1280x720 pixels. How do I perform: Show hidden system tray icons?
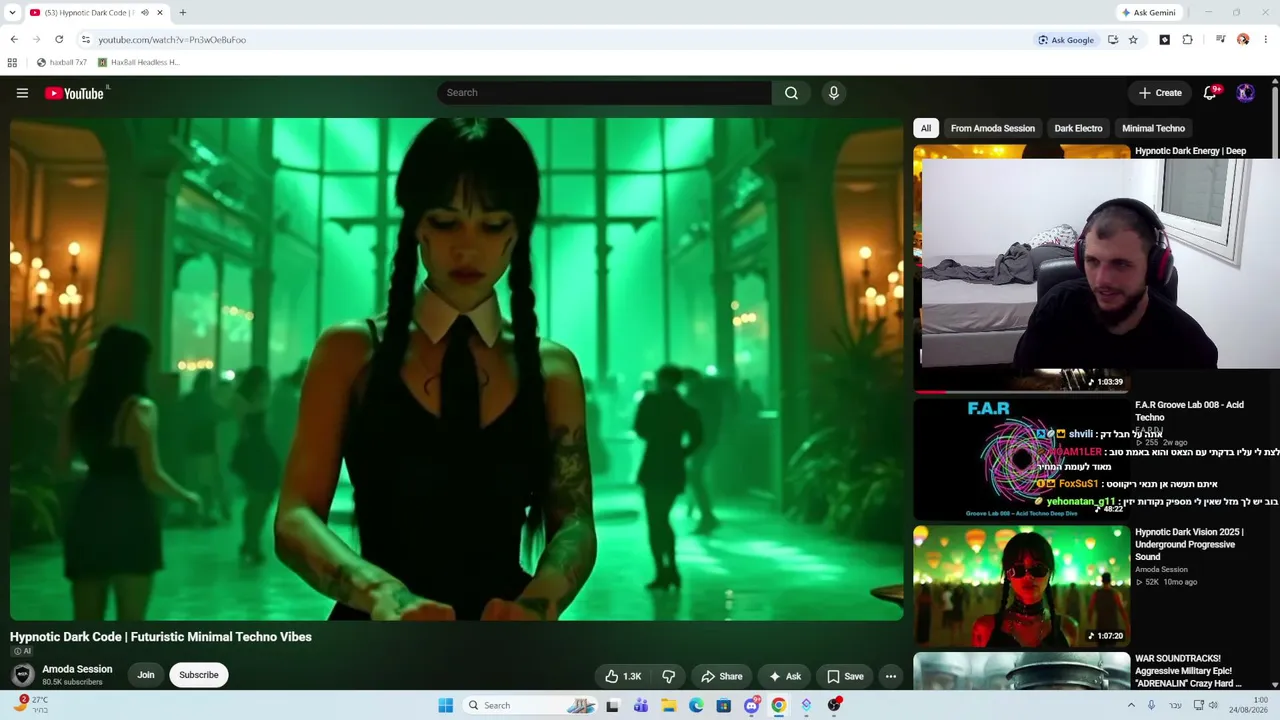(1131, 705)
